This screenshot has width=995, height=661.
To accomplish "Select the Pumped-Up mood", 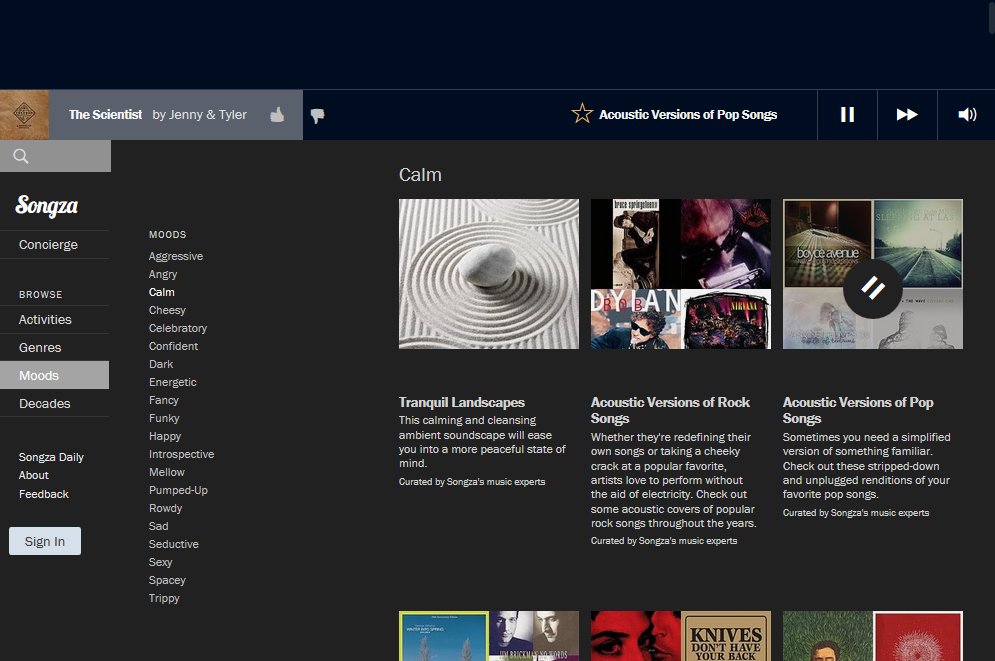I will 178,490.
